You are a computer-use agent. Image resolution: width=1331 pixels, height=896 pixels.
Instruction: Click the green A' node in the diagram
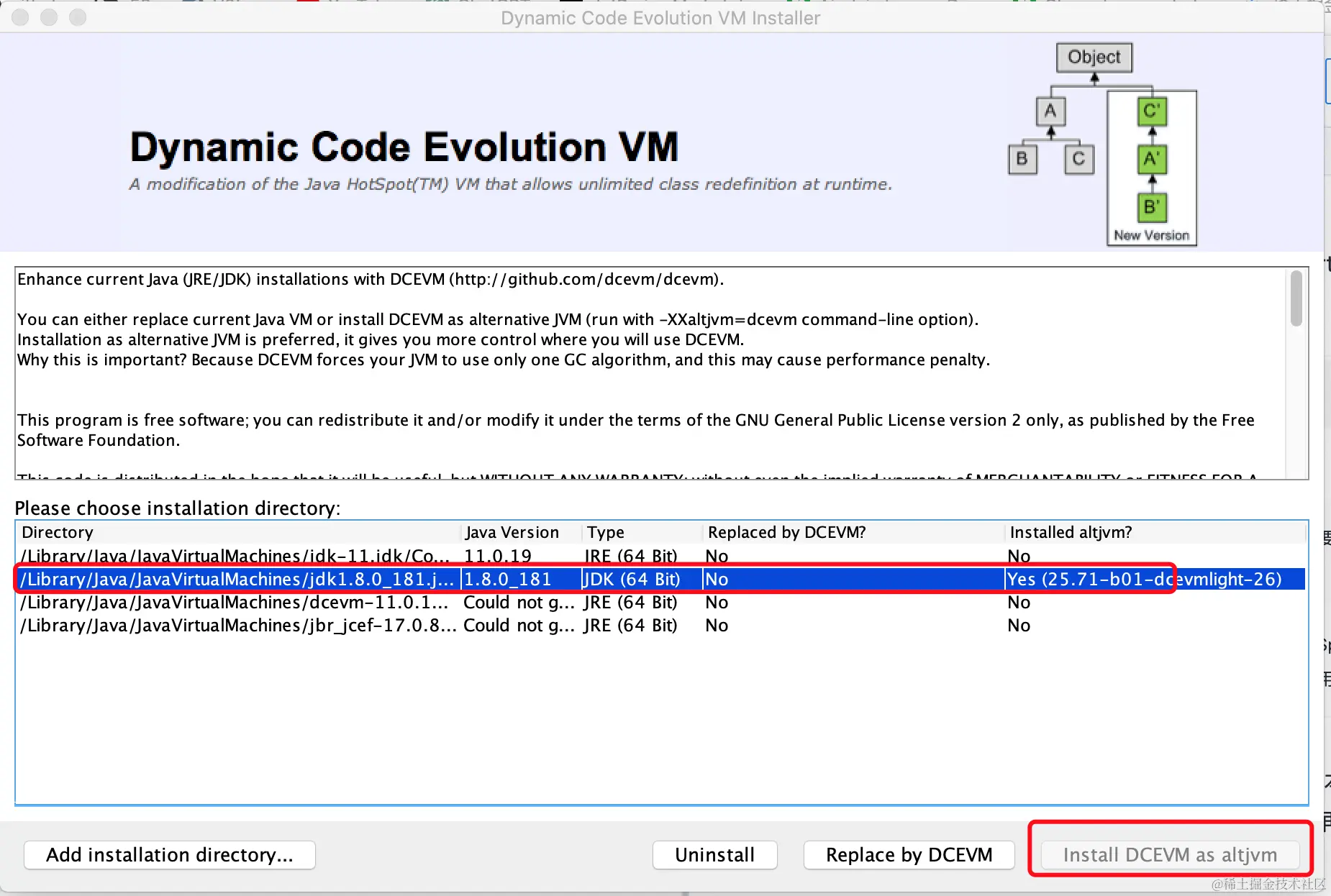pyautogui.click(x=1152, y=159)
